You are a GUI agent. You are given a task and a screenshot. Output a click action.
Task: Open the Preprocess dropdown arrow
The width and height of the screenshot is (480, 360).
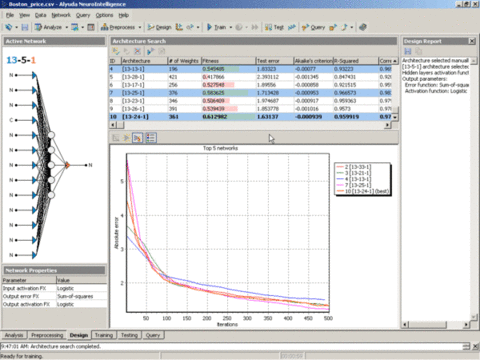[x=140, y=27]
